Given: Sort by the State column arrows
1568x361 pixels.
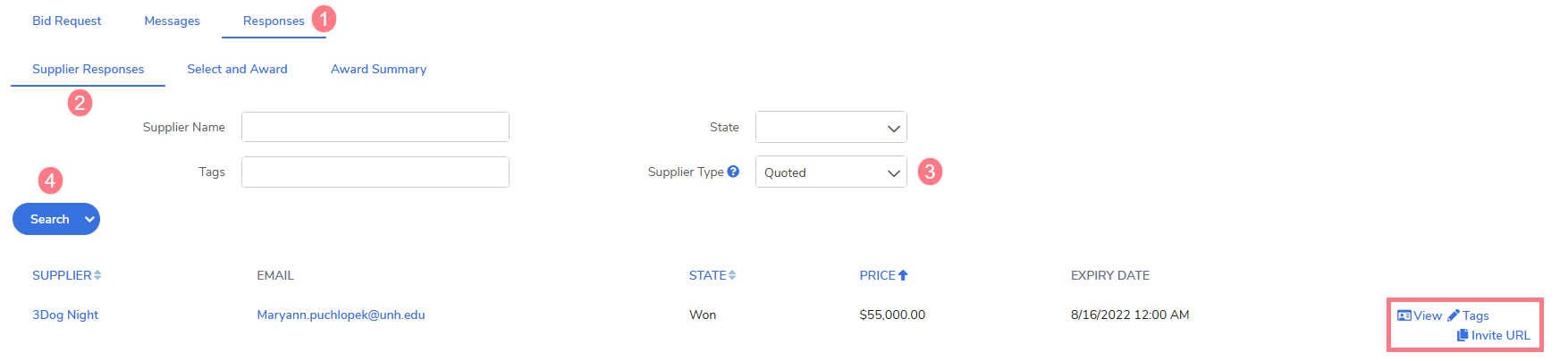Looking at the screenshot, I should (x=732, y=275).
